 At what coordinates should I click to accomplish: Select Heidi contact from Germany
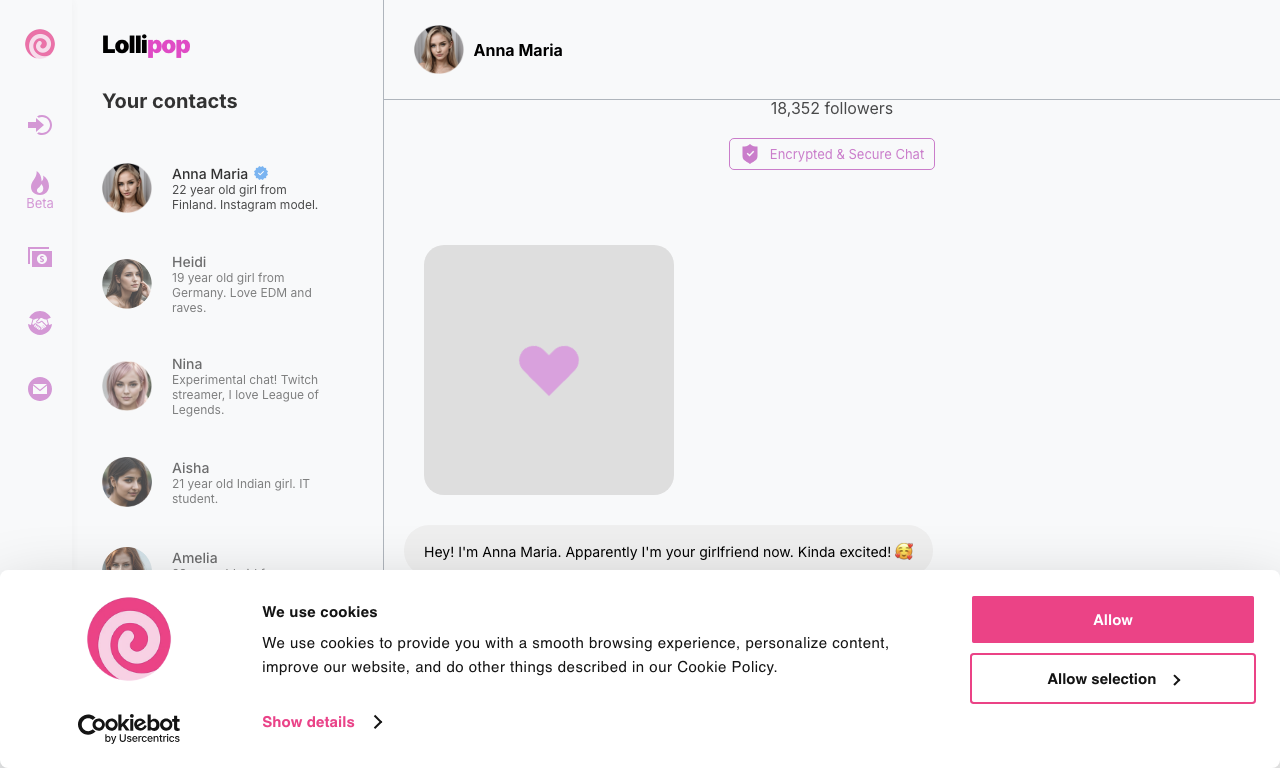228,284
